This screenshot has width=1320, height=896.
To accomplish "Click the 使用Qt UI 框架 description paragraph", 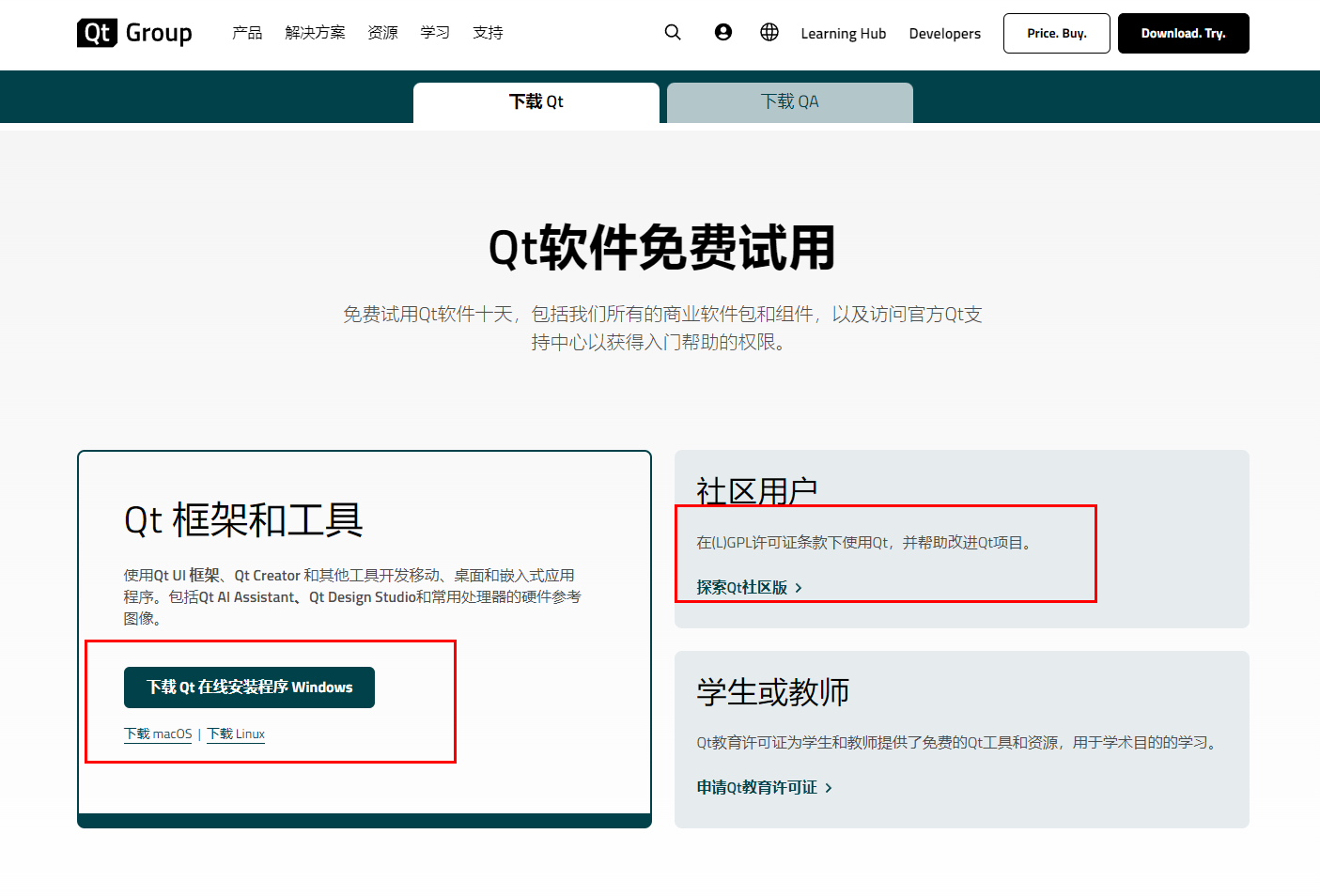I will click(x=352, y=596).
